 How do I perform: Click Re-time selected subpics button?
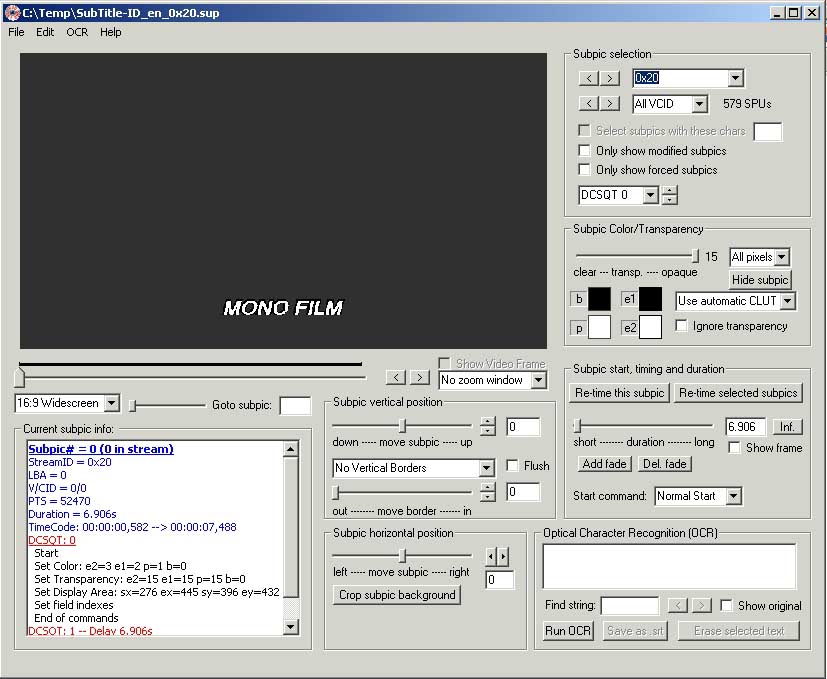(738, 393)
